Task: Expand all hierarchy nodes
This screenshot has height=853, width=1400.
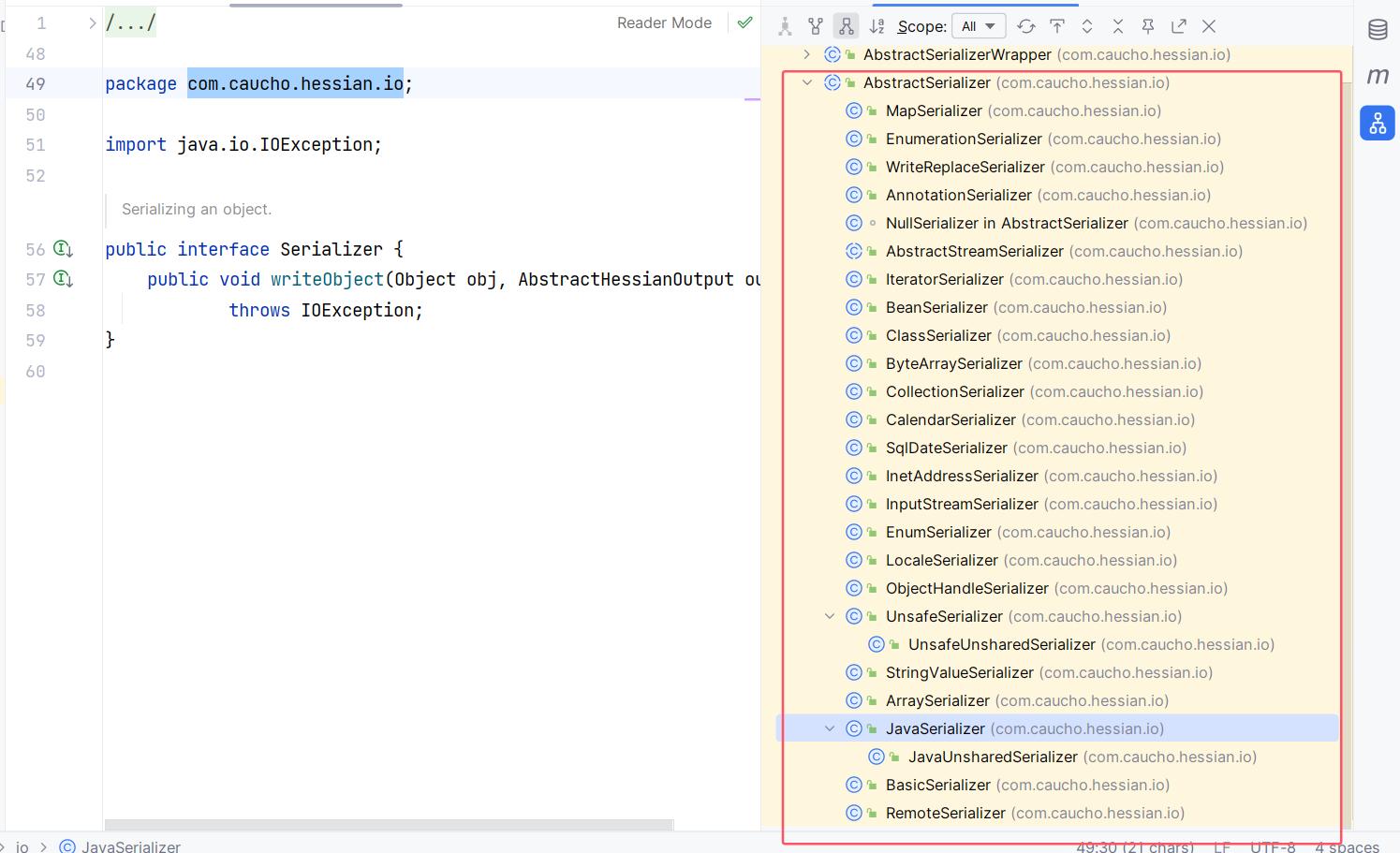Action: pos(1087,26)
